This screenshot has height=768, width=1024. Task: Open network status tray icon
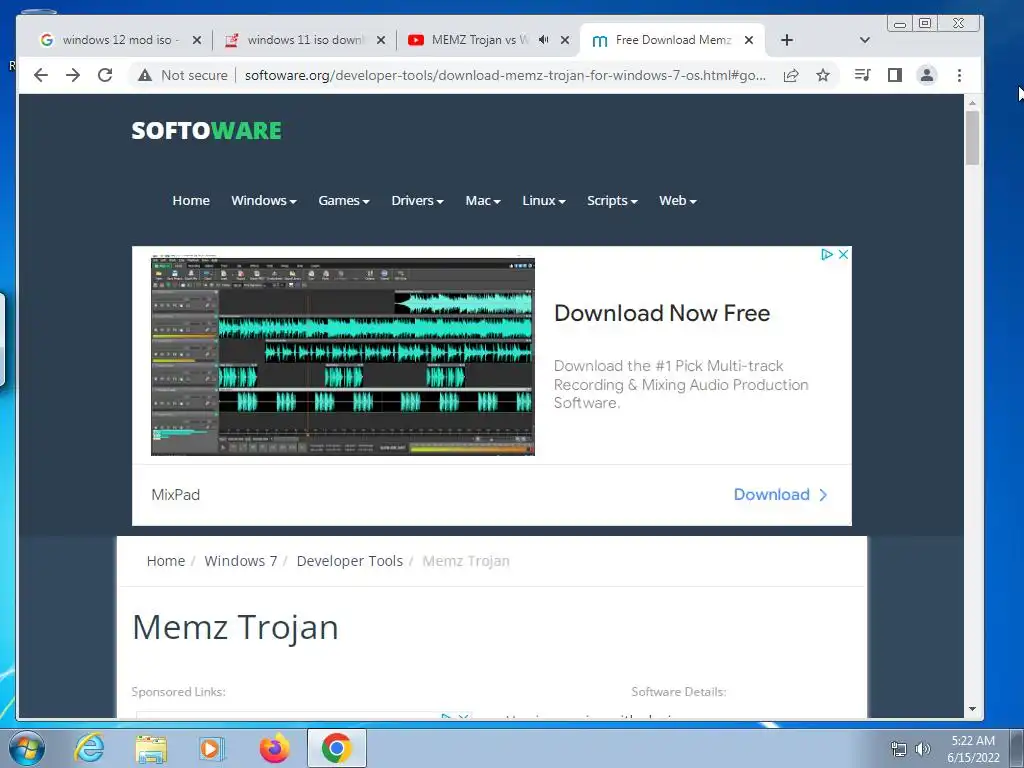(899, 749)
